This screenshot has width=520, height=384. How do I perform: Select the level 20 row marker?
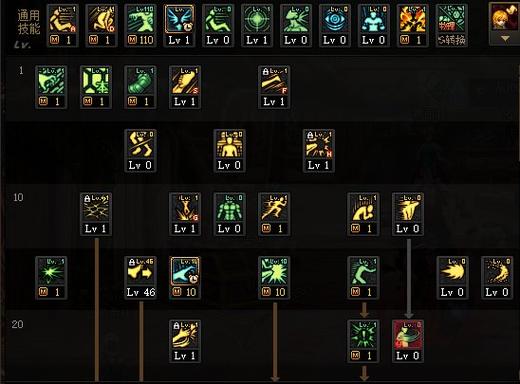[x=17, y=324]
